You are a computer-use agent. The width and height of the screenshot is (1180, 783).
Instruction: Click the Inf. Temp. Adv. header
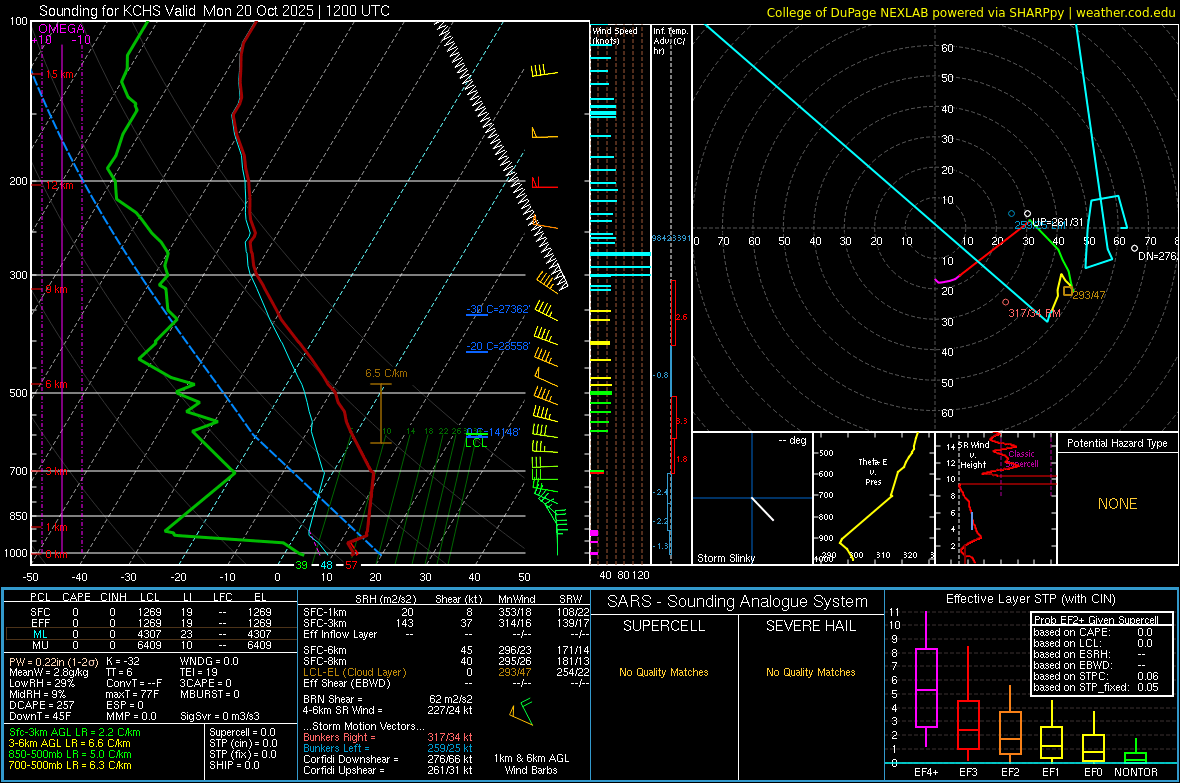[x=670, y=41]
